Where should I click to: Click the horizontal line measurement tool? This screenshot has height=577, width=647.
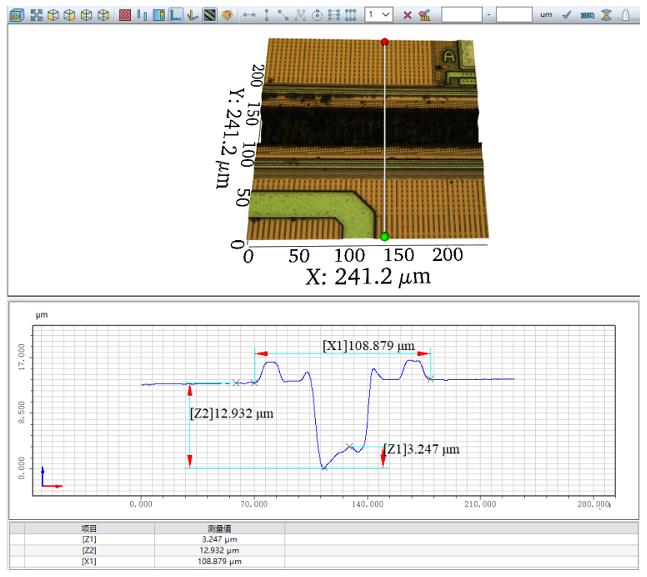249,15
